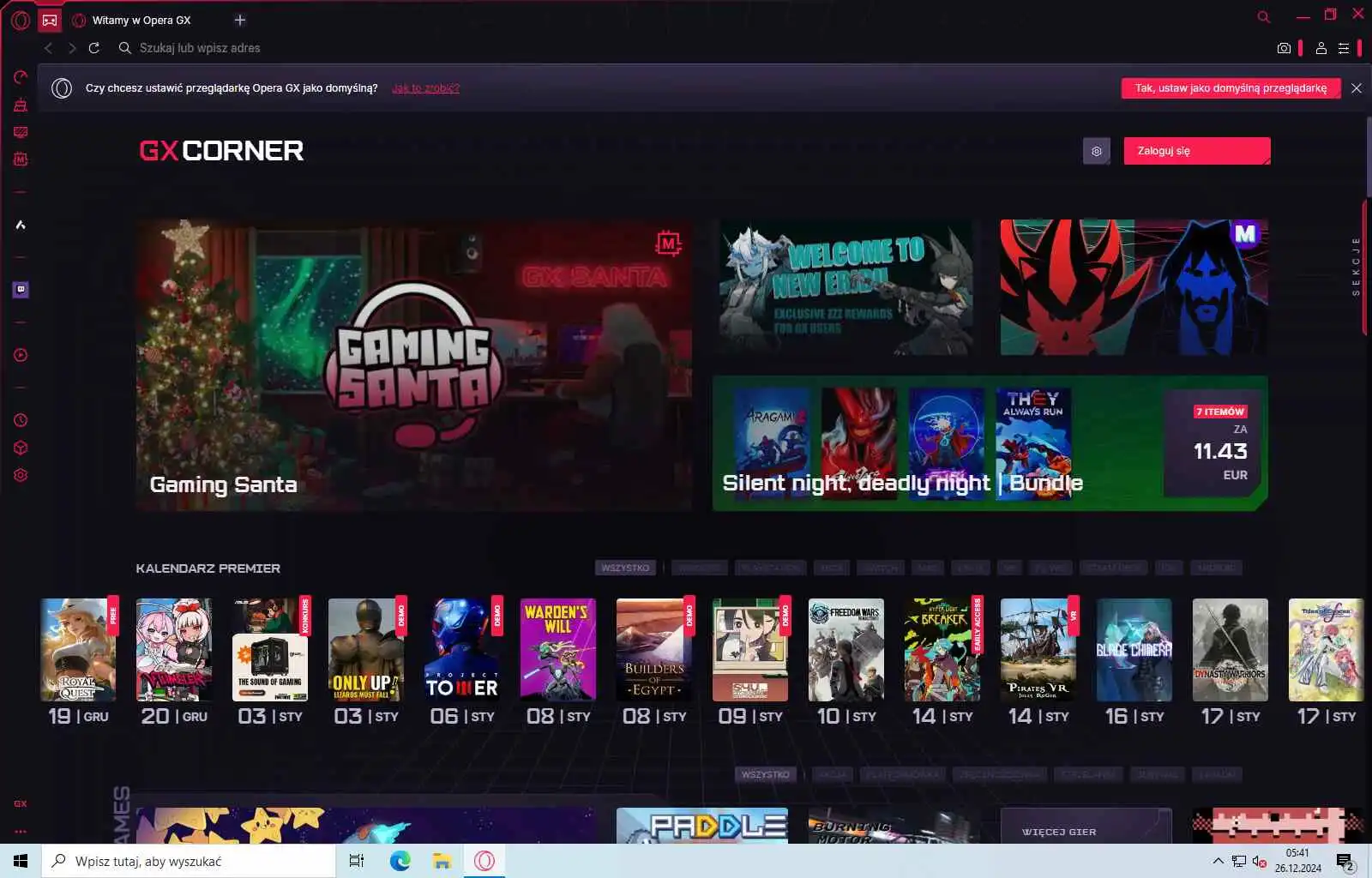Go back with the back arrow
Screen dimensions: 1372x878
pyautogui.click(x=49, y=48)
